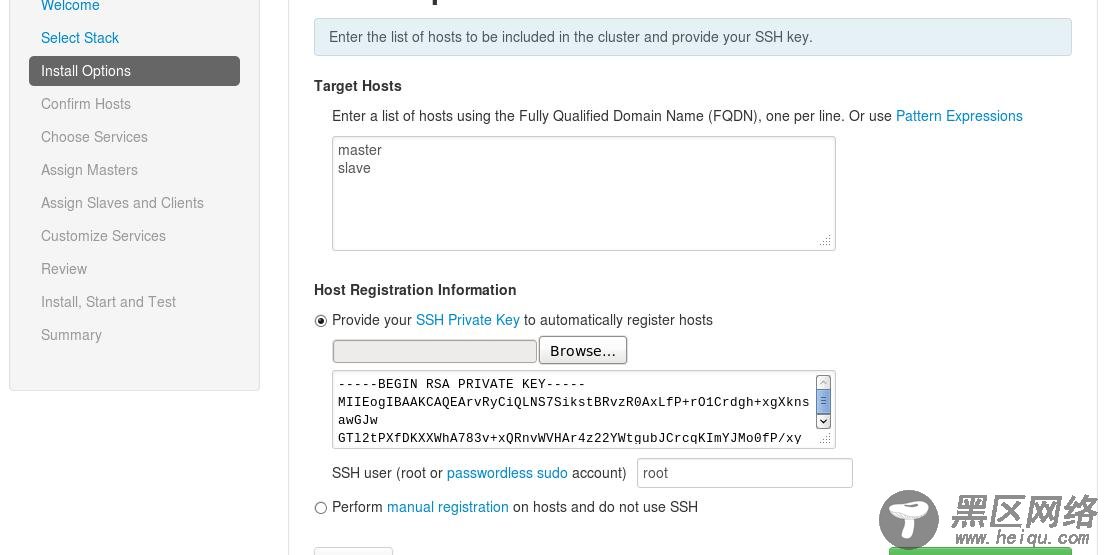1111x555 pixels.
Task: Open the Welcome step
Action: (70, 6)
